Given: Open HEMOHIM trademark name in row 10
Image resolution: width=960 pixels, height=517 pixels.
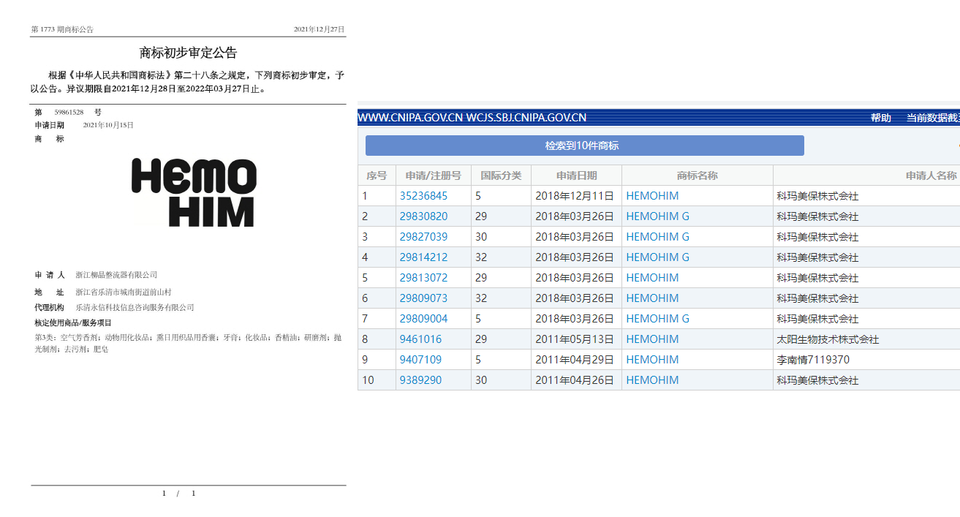Looking at the screenshot, I should point(652,380).
